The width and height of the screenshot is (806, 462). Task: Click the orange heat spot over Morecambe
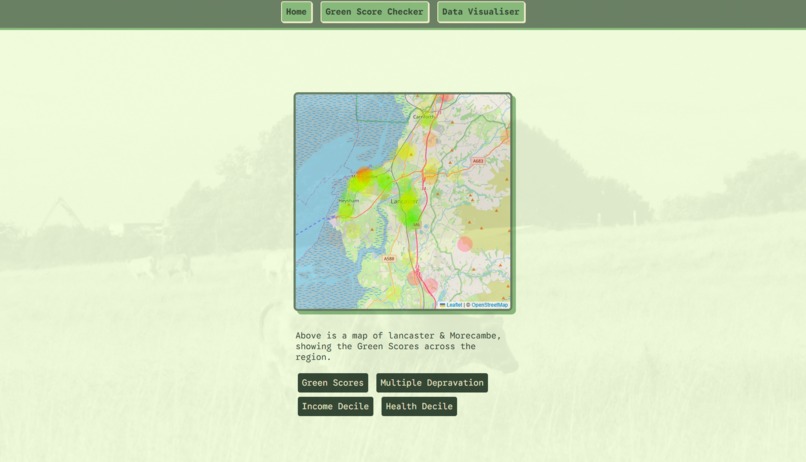coord(364,175)
